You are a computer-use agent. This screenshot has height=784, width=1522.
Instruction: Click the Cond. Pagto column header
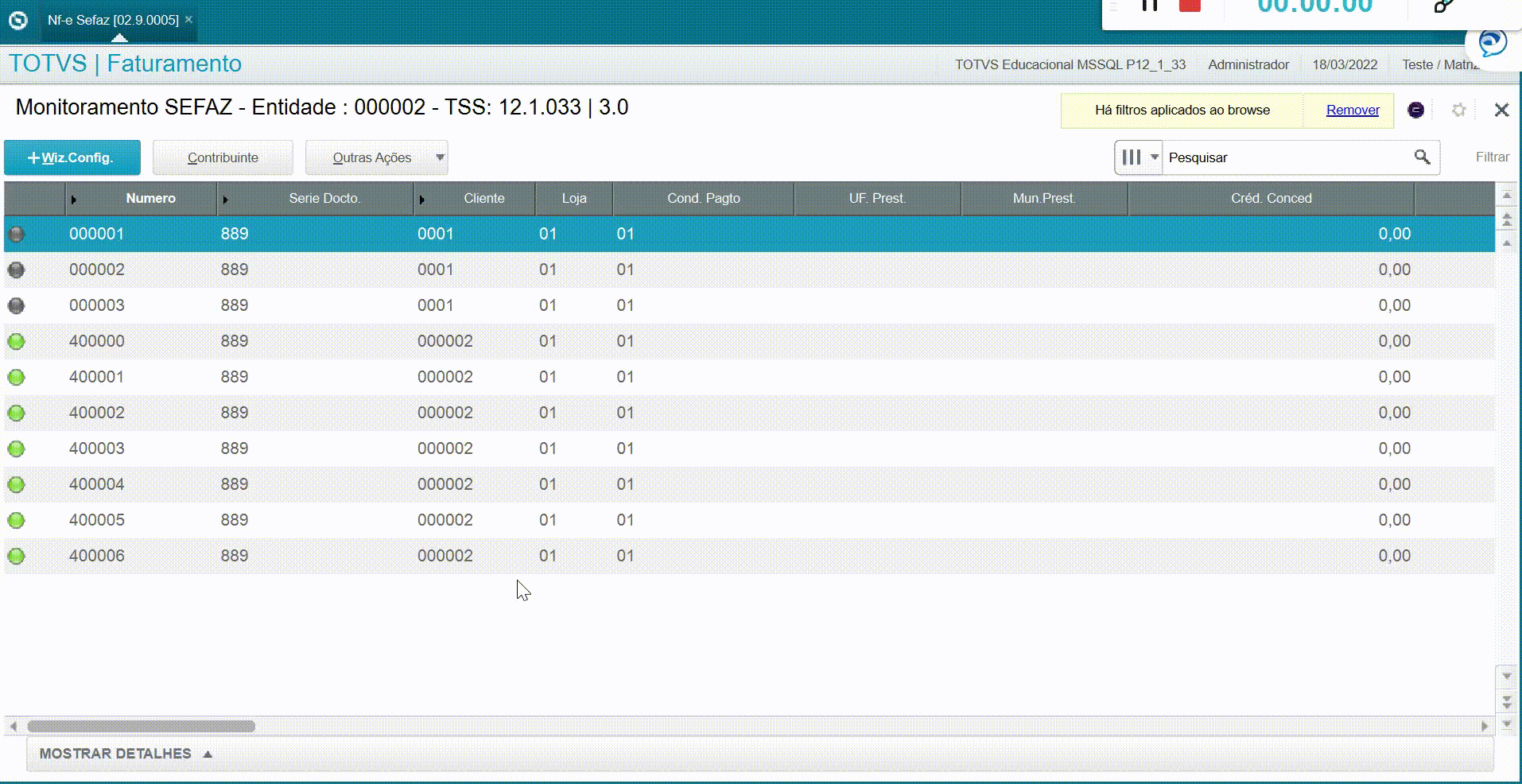pyautogui.click(x=704, y=198)
